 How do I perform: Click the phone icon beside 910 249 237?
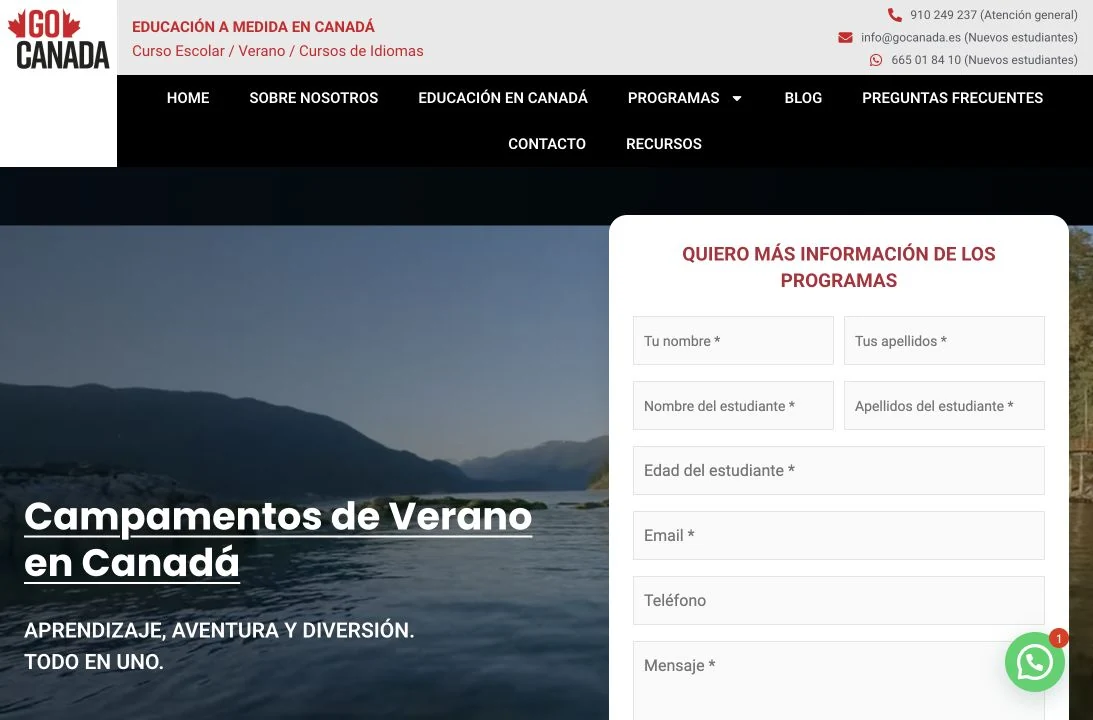[894, 15]
